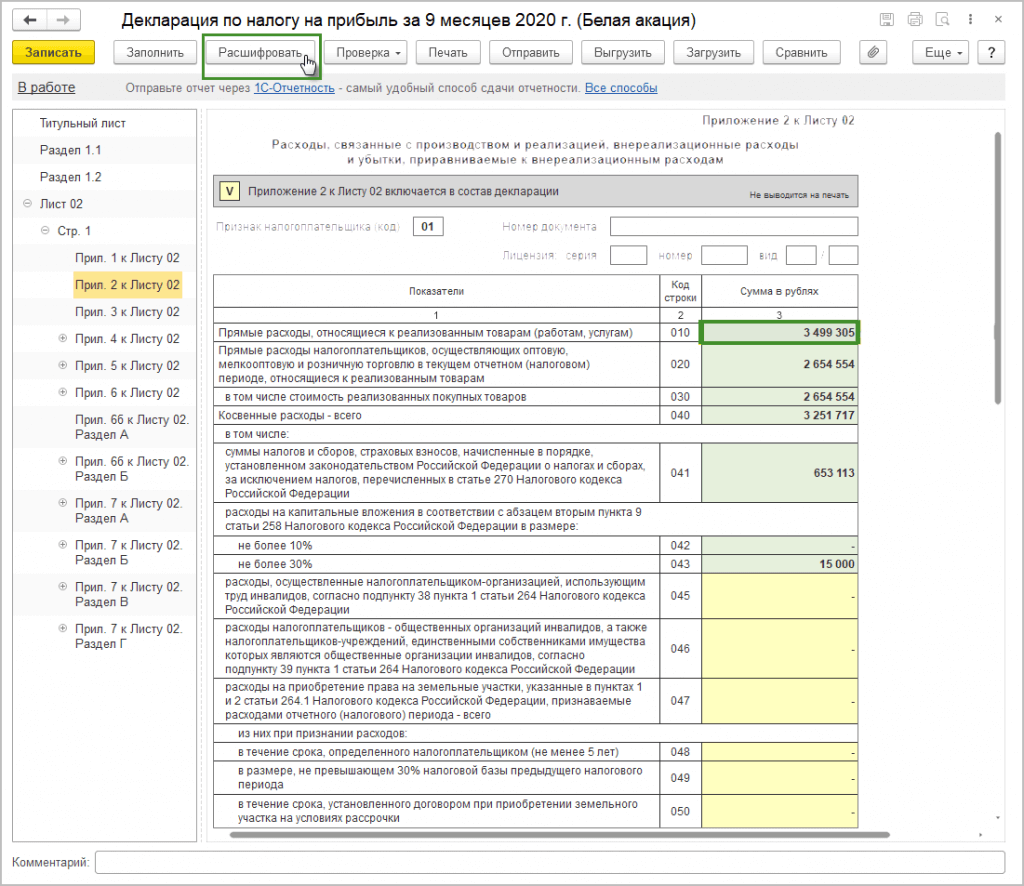The image size is (1024, 886).
Task: Click the printer icon in title bar
Action: [x=914, y=21]
